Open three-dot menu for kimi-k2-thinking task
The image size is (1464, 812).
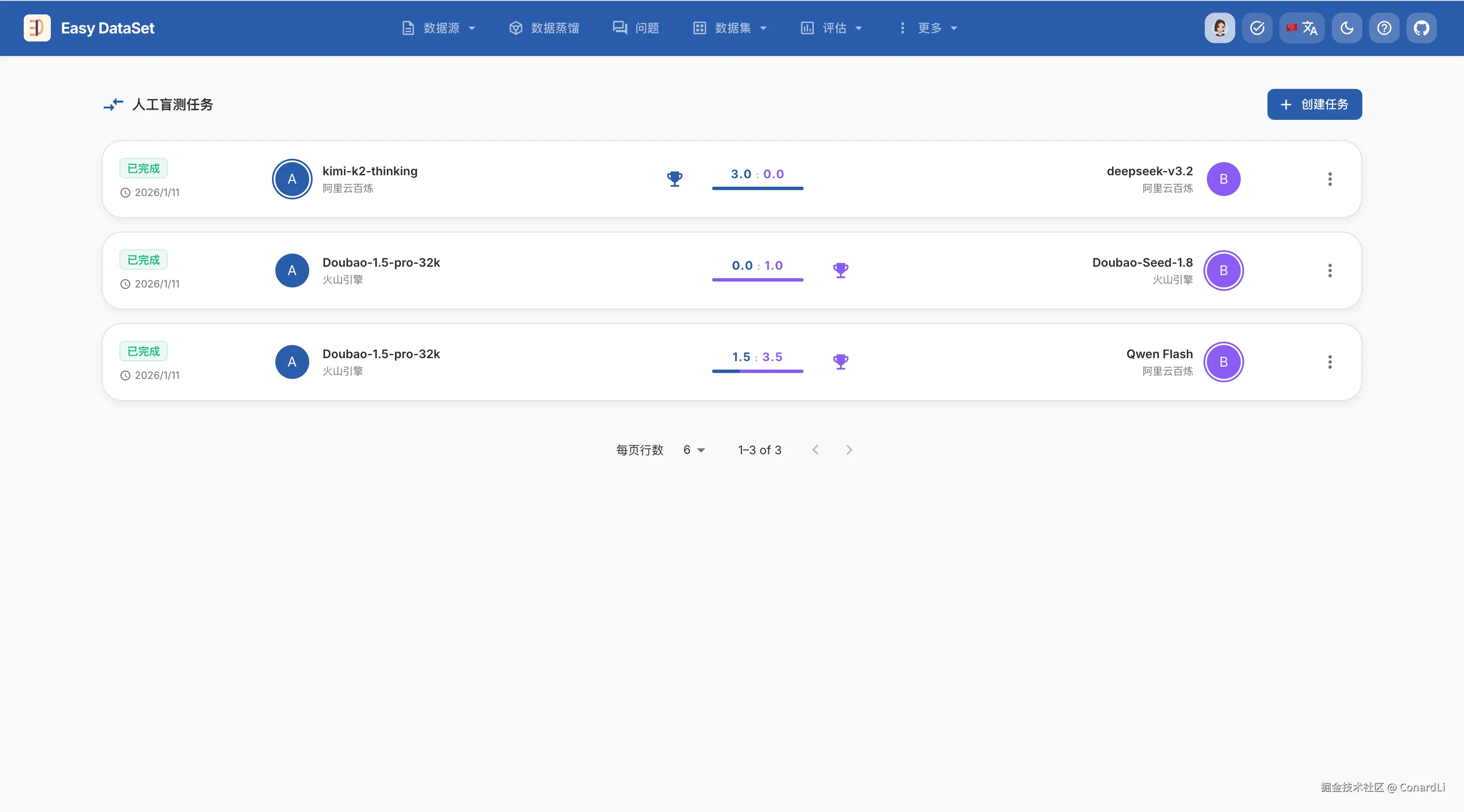pos(1330,179)
